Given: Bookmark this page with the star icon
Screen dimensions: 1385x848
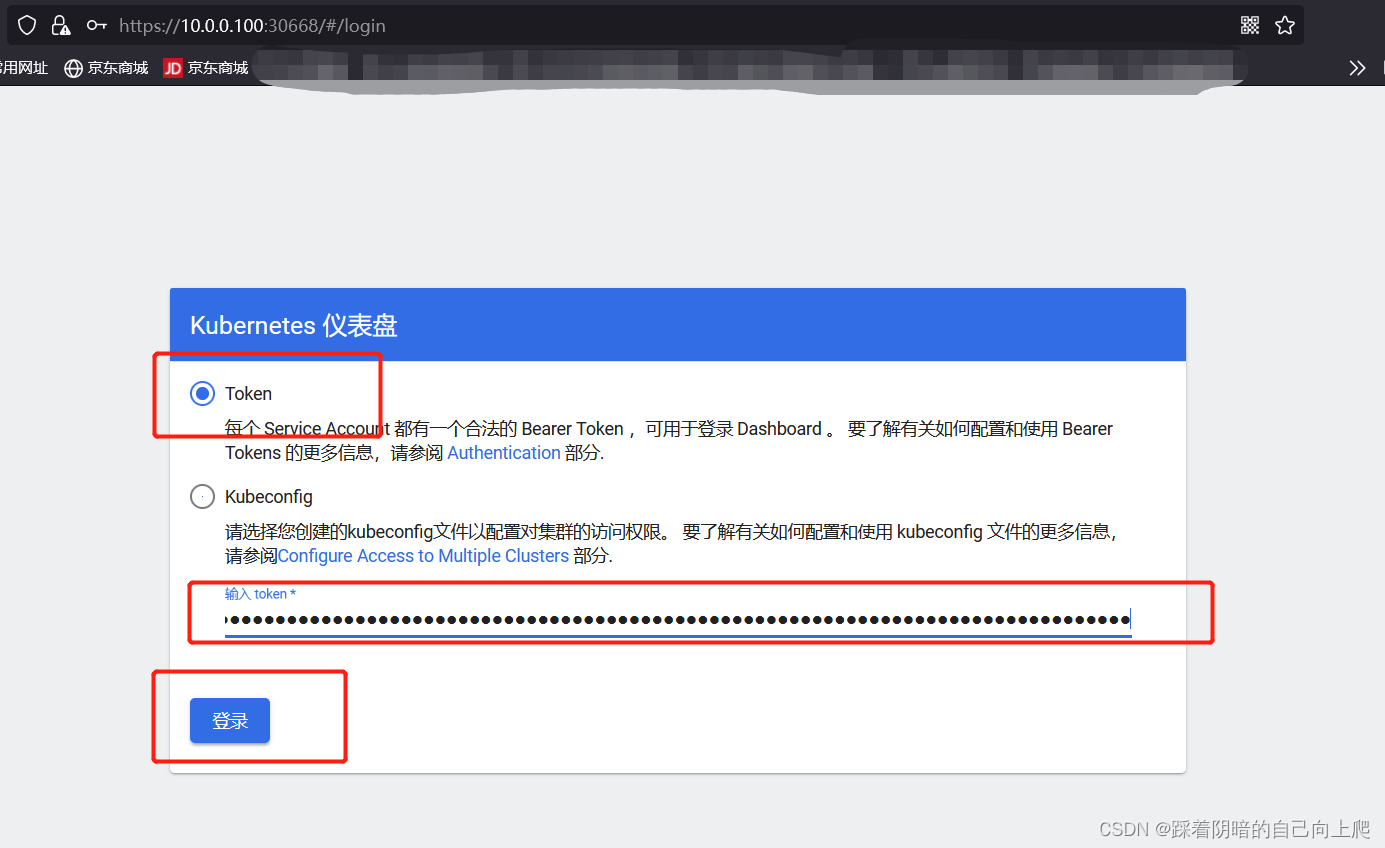Looking at the screenshot, I should (1284, 24).
